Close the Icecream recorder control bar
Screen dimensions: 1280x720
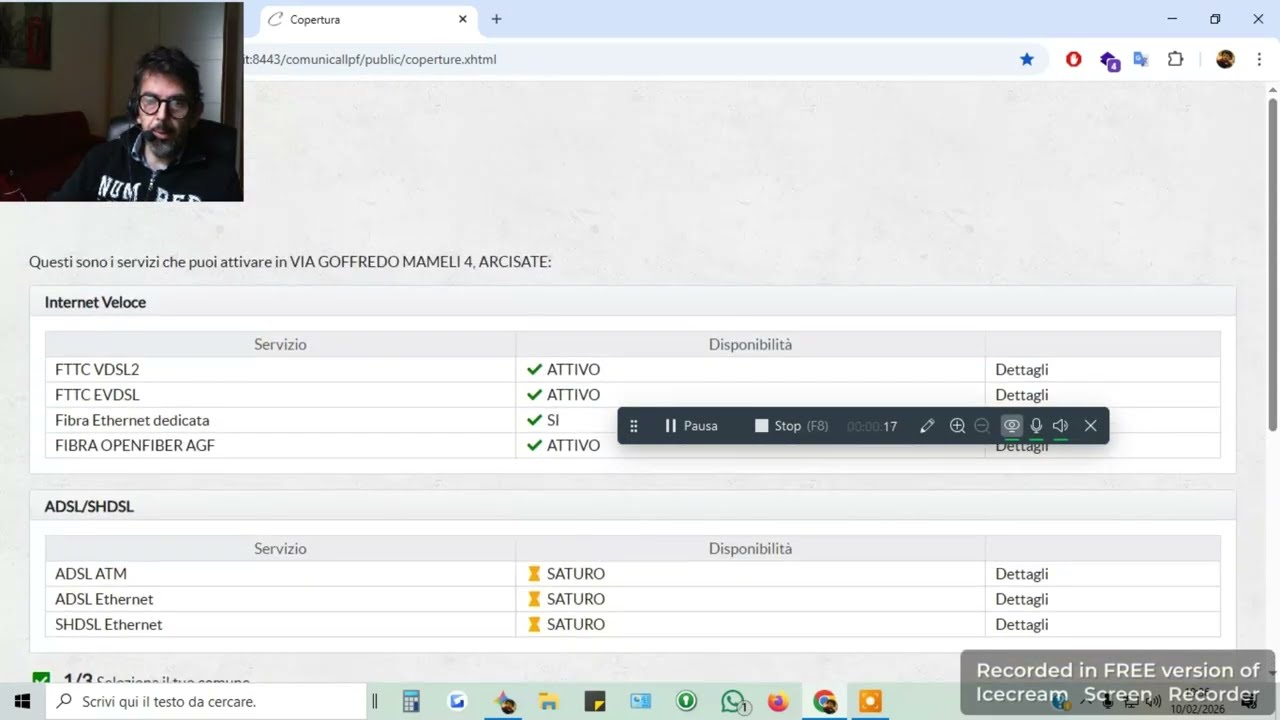[1091, 426]
